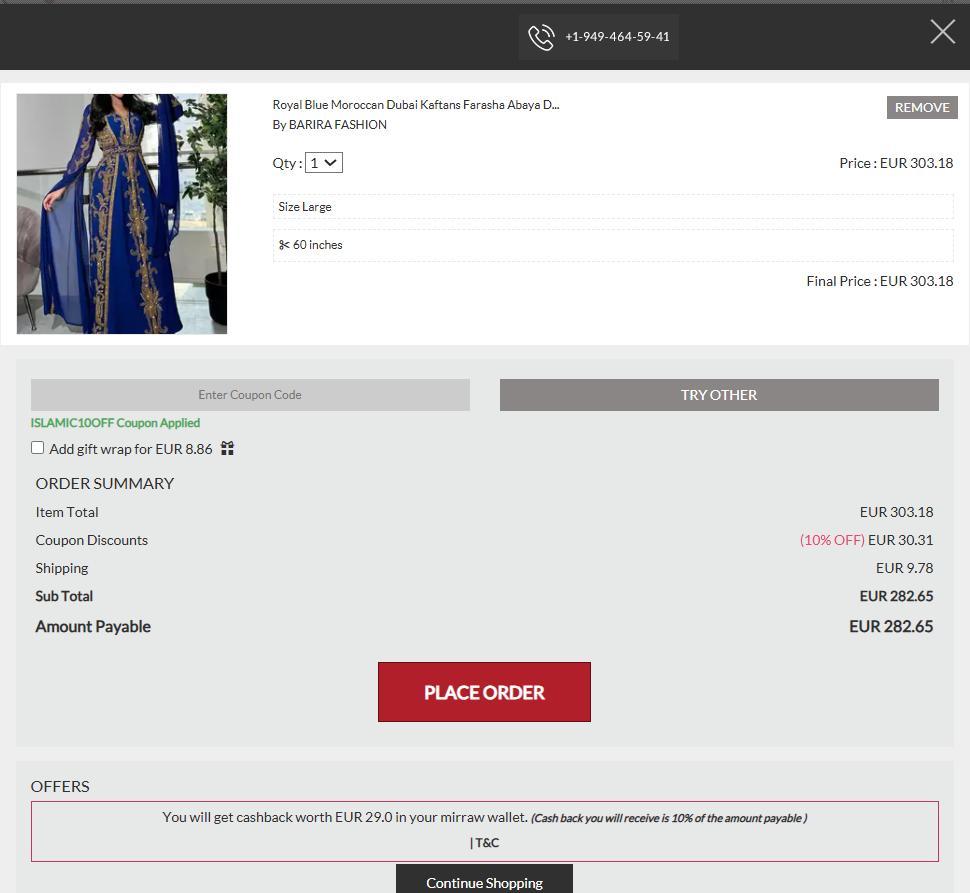This screenshot has width=970, height=893.
Task: Click the Add gift wrap label text
Action: pyautogui.click(x=131, y=449)
